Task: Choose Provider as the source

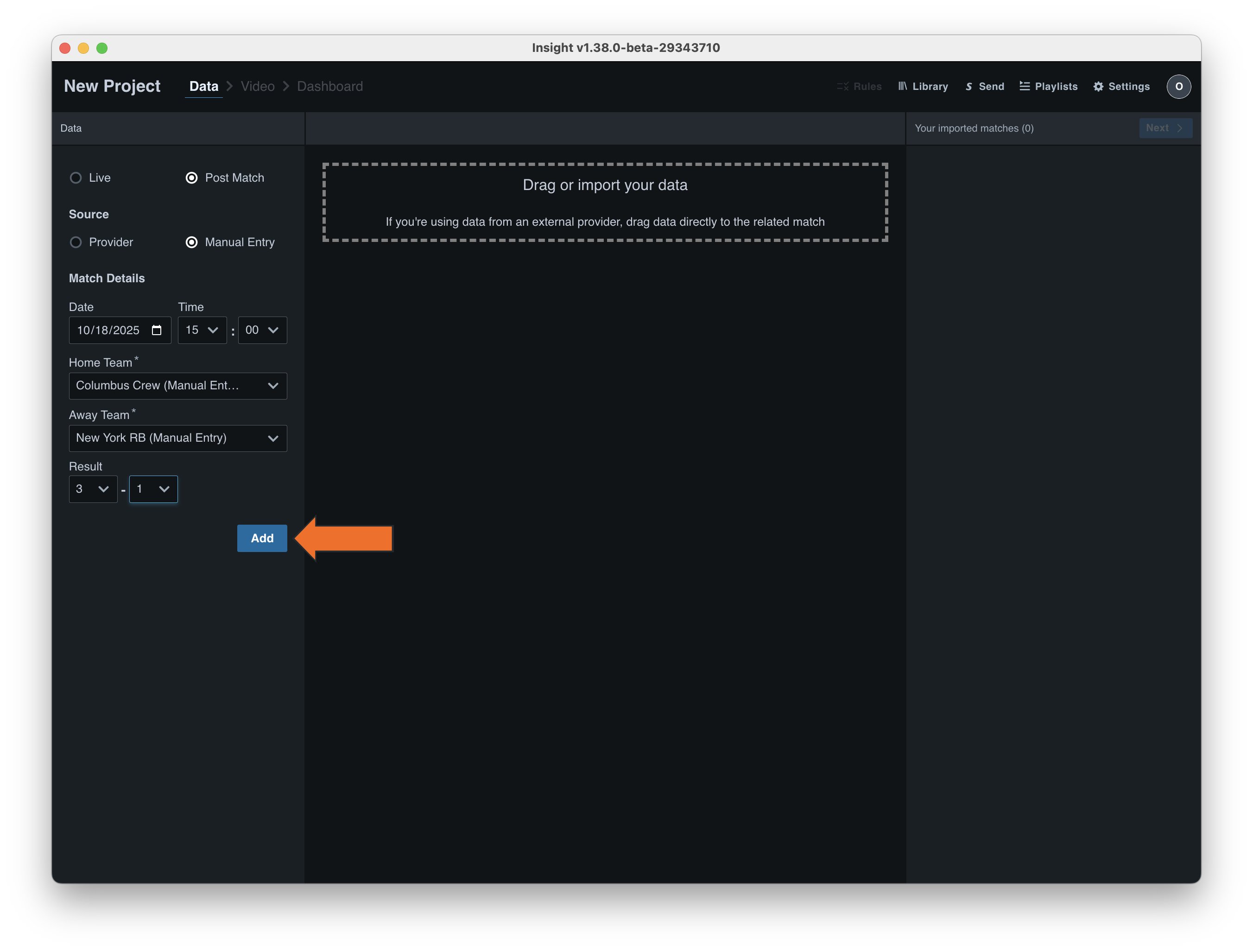Action: 76,242
